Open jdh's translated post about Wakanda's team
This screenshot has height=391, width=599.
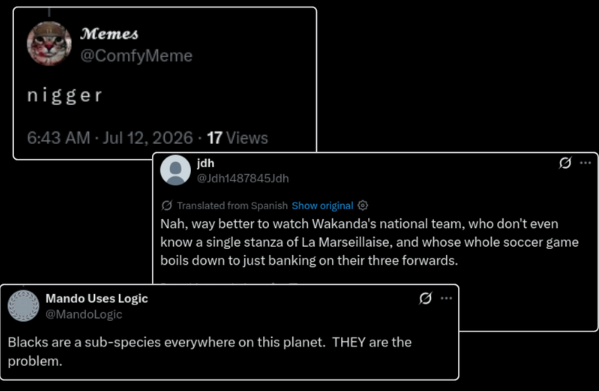point(369,242)
